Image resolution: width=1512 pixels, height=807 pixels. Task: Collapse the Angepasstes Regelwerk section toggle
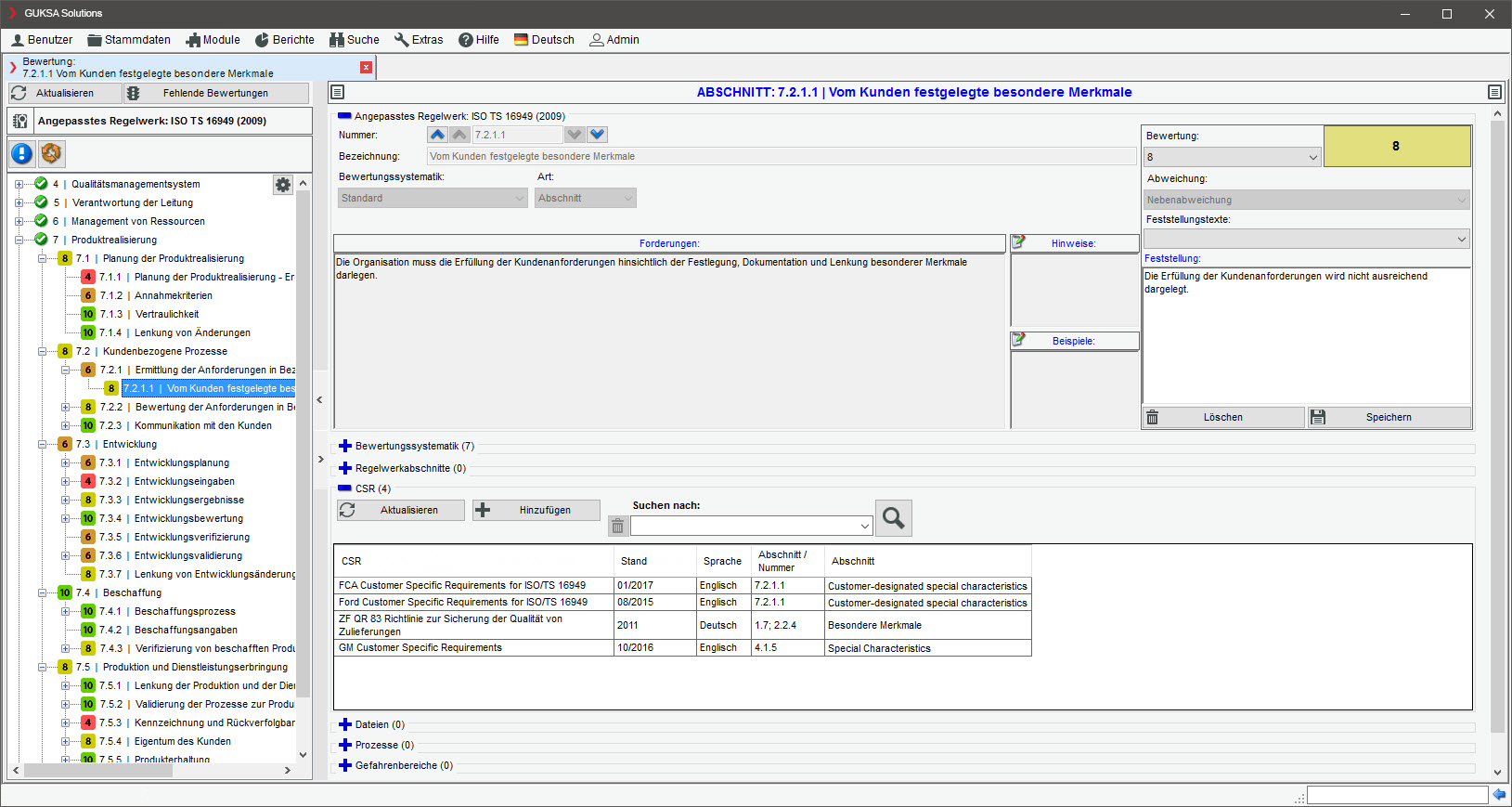(344, 116)
